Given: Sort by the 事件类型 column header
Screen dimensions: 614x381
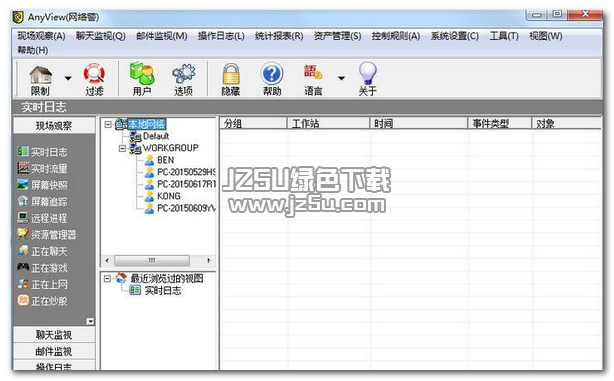Looking at the screenshot, I should click(500, 124).
